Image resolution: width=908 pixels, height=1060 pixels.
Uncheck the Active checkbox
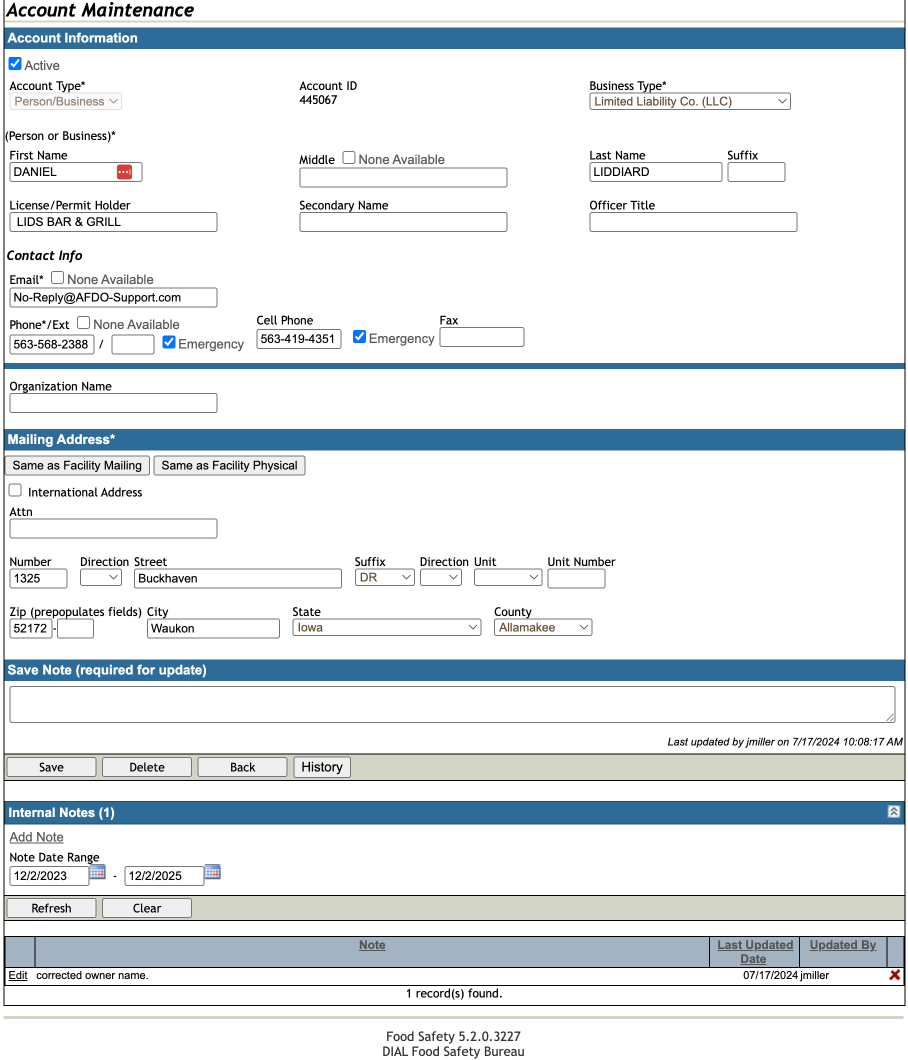coord(15,64)
